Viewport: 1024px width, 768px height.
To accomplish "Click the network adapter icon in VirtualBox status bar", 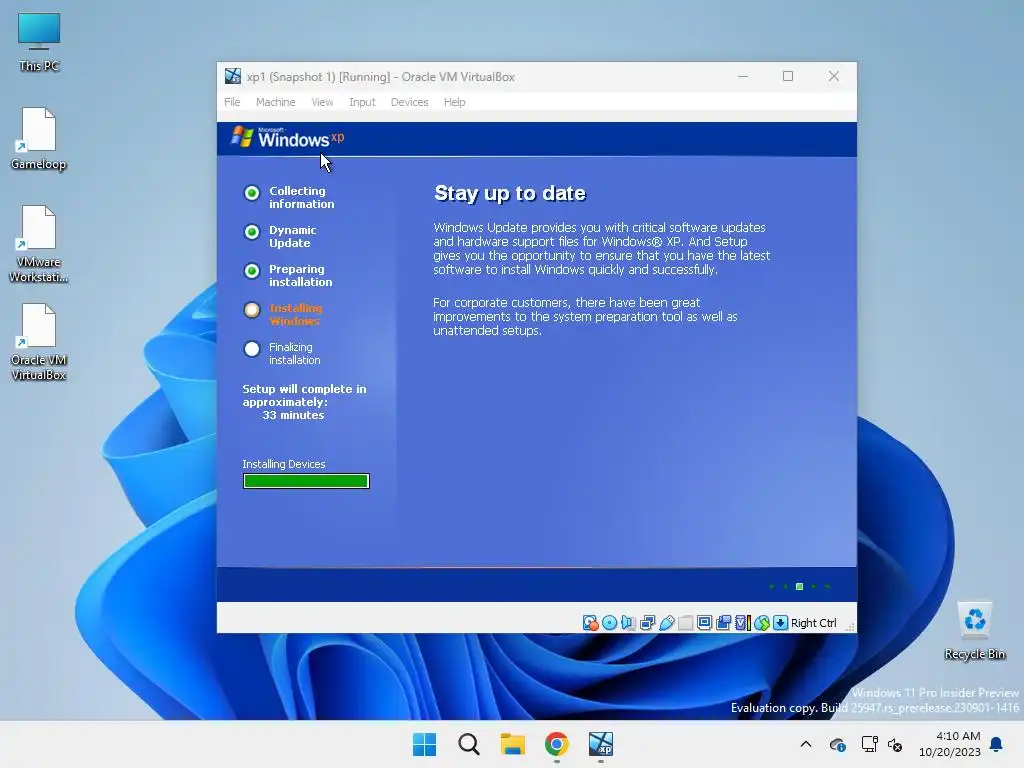I will [x=647, y=623].
